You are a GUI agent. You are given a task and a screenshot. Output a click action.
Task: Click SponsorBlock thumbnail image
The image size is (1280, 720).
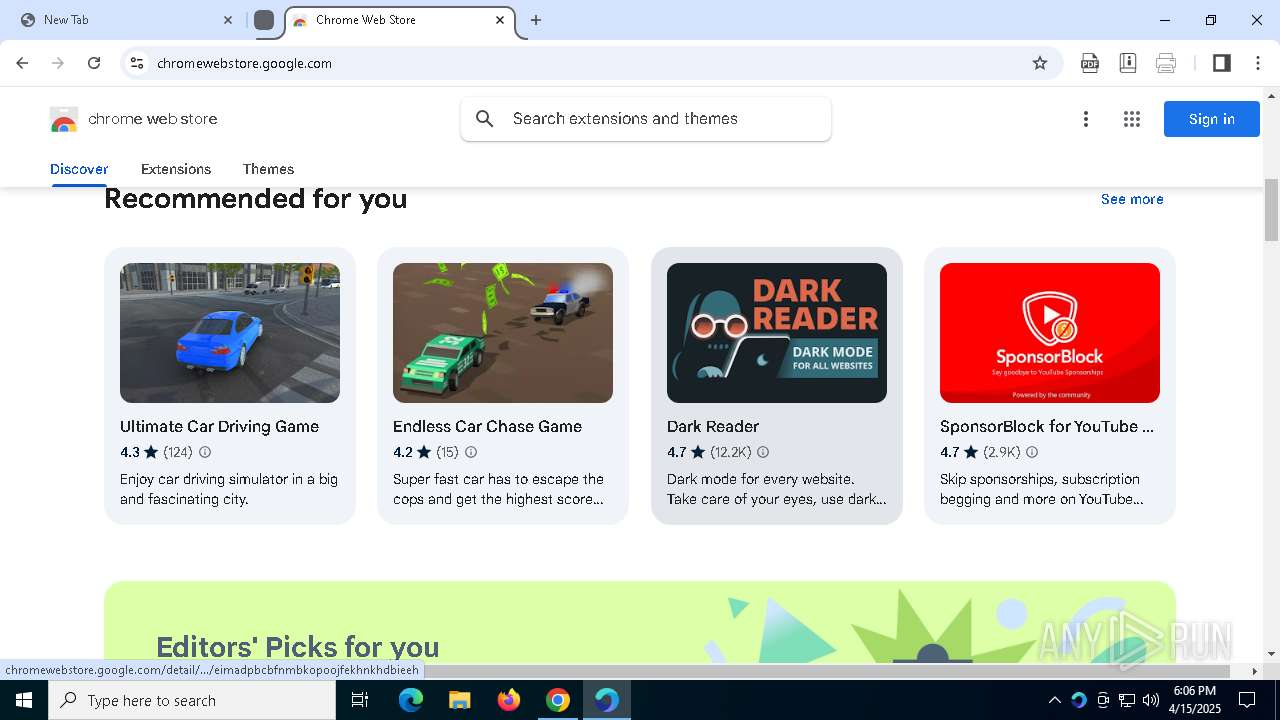click(x=1050, y=333)
